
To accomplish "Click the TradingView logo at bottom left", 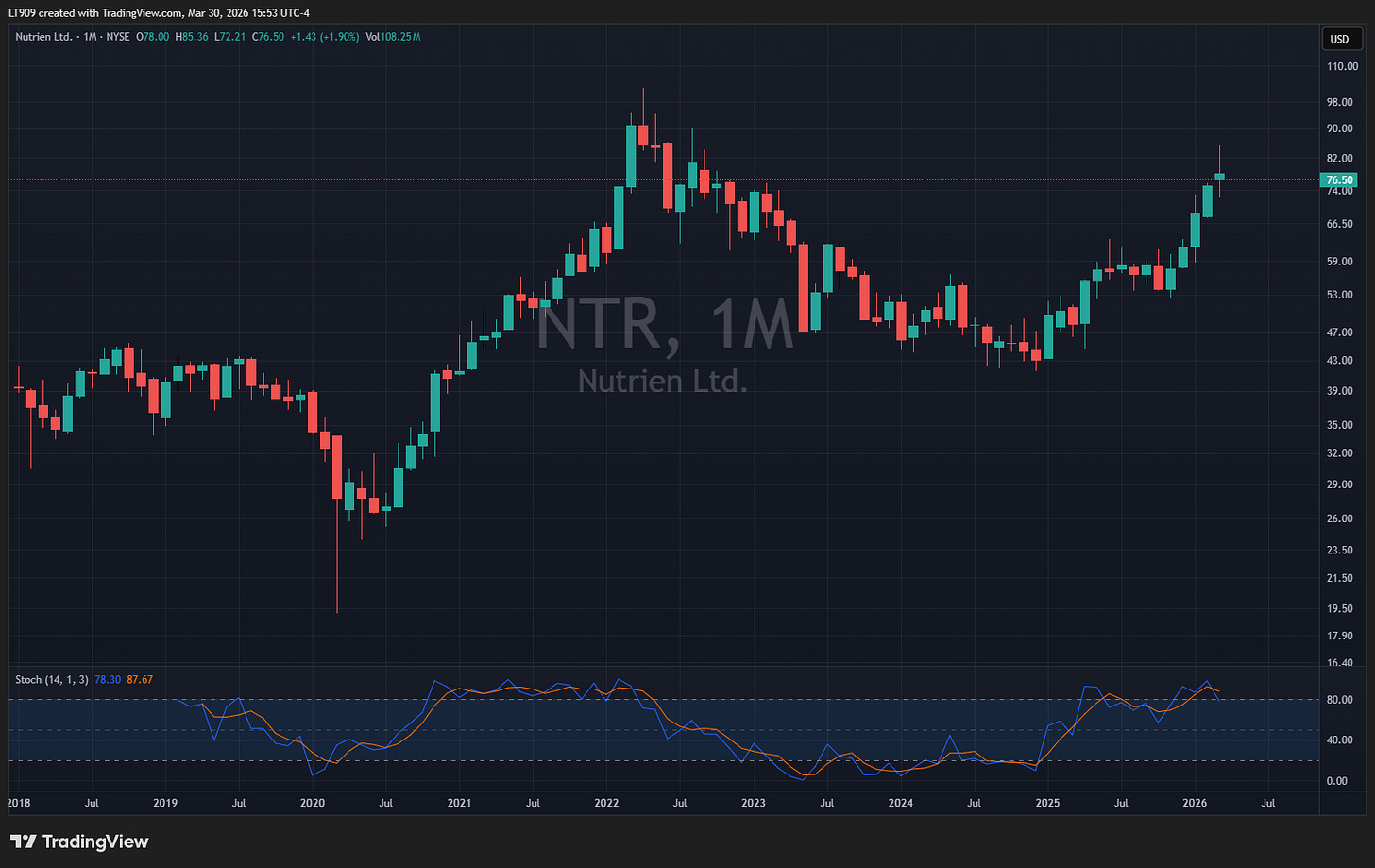I will (x=79, y=842).
